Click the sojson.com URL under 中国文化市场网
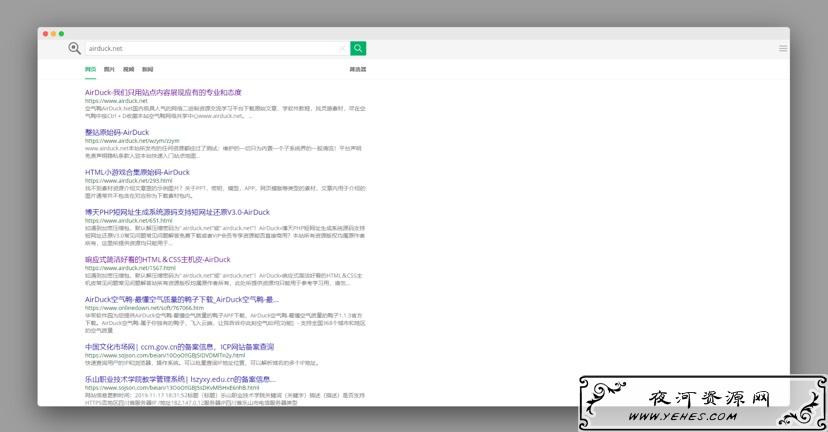828x432 pixels. 165,355
